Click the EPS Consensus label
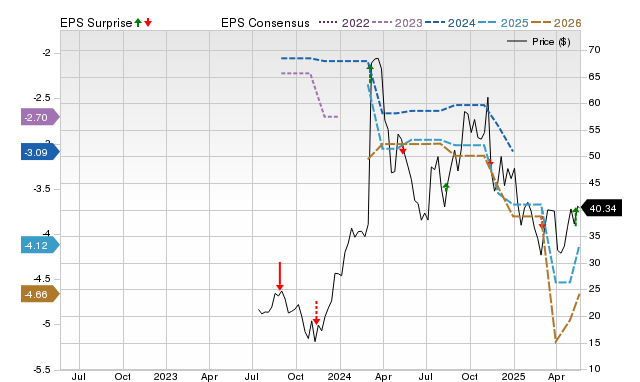640x382 pixels. pos(265,23)
